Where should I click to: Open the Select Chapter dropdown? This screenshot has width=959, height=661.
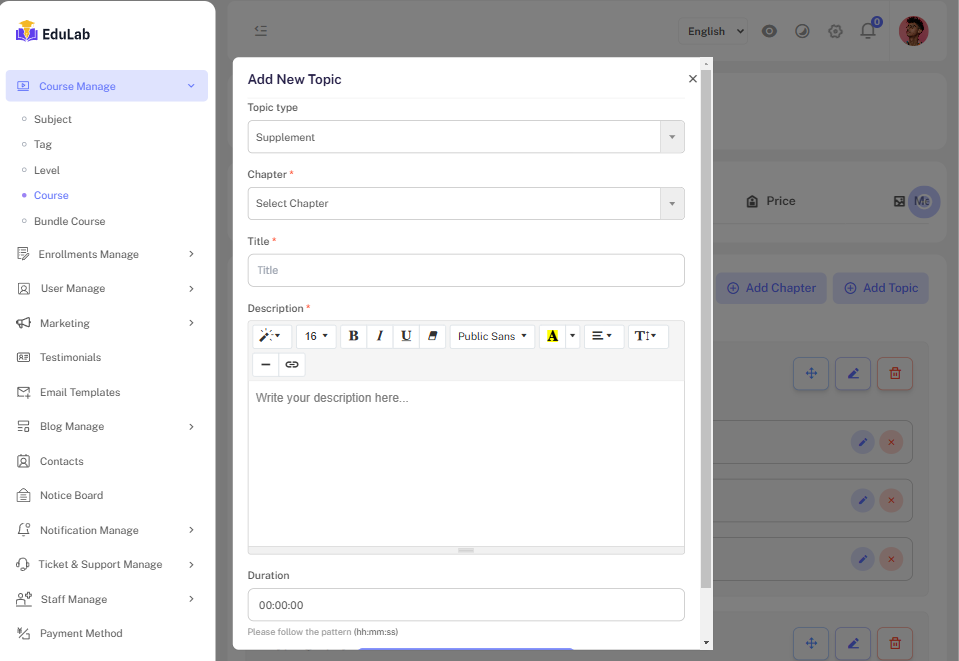point(465,204)
